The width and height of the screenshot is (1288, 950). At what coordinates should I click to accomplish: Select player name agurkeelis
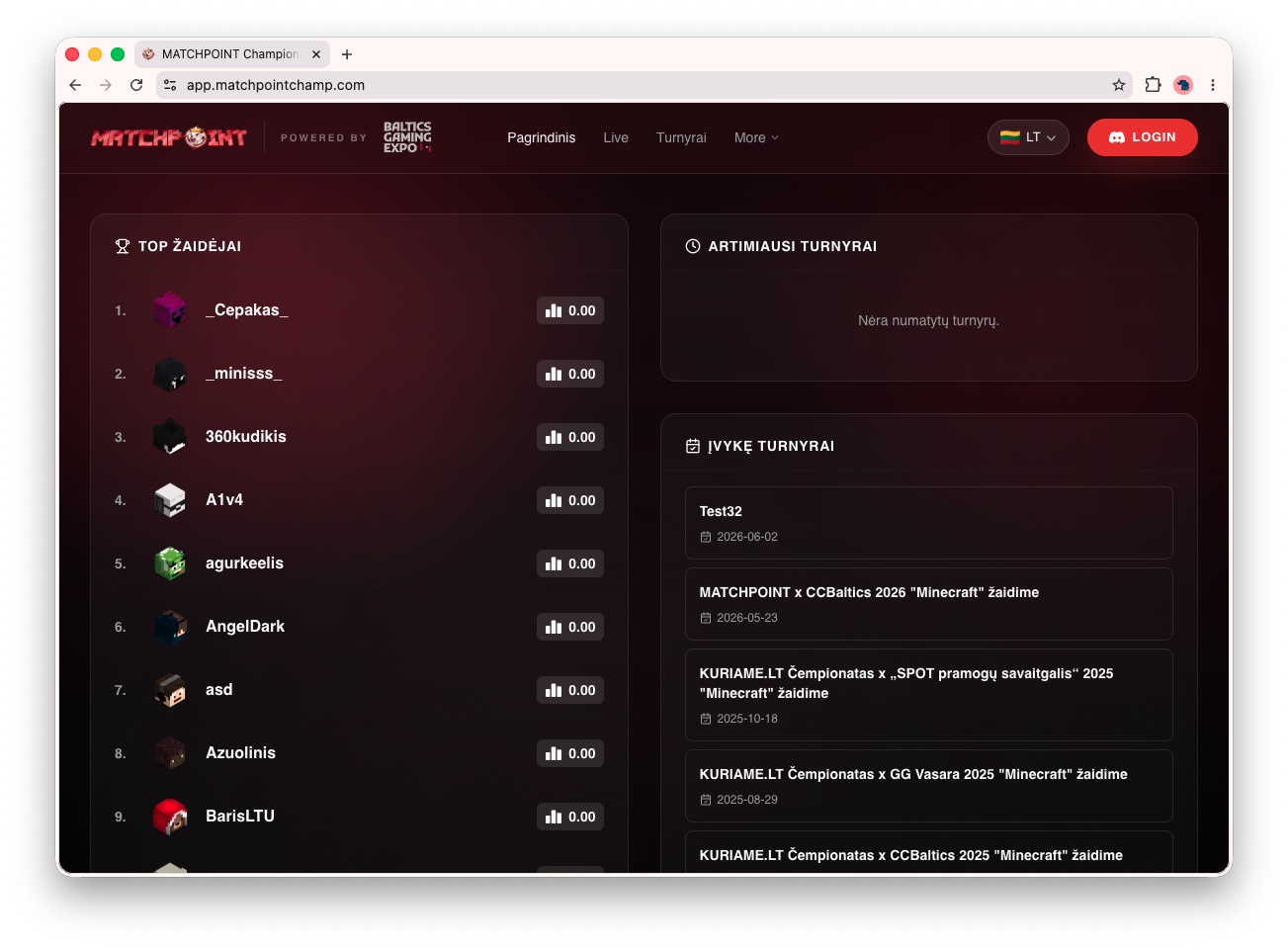pos(244,563)
